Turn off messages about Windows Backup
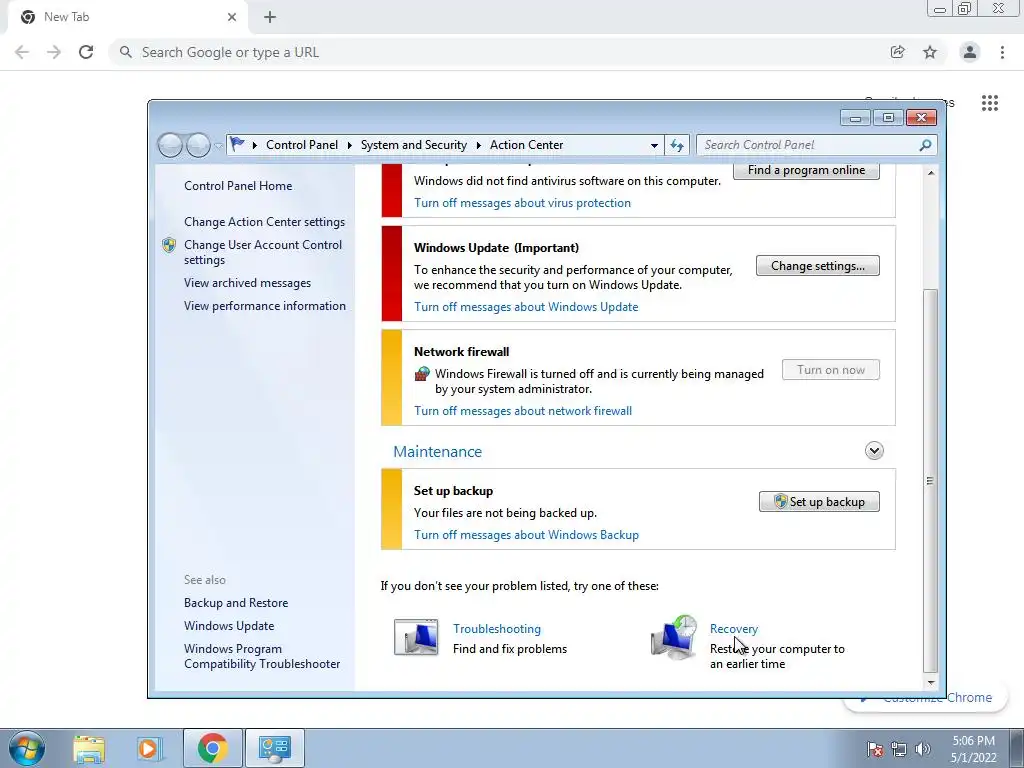Screen dimensions: 1024x768 [526, 535]
